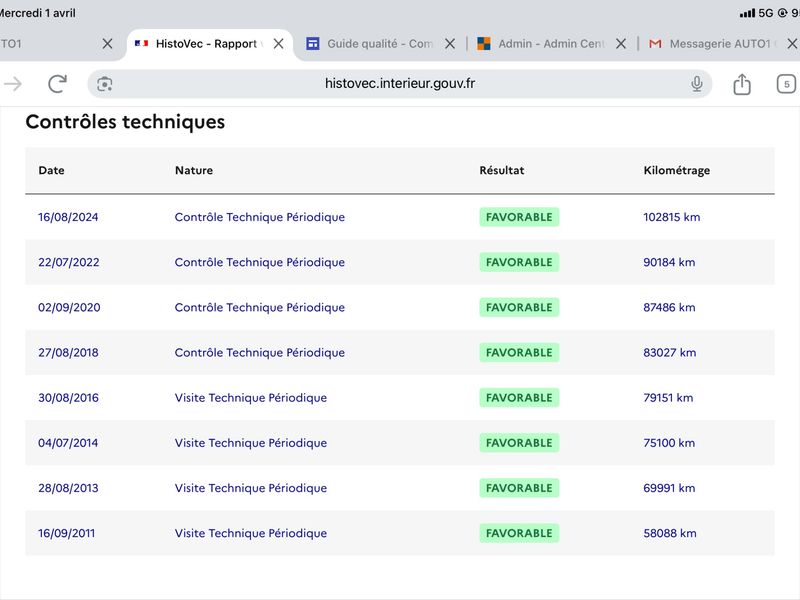800x600 pixels.
Task: Select the 102815 km mileage entry
Action: click(x=671, y=217)
